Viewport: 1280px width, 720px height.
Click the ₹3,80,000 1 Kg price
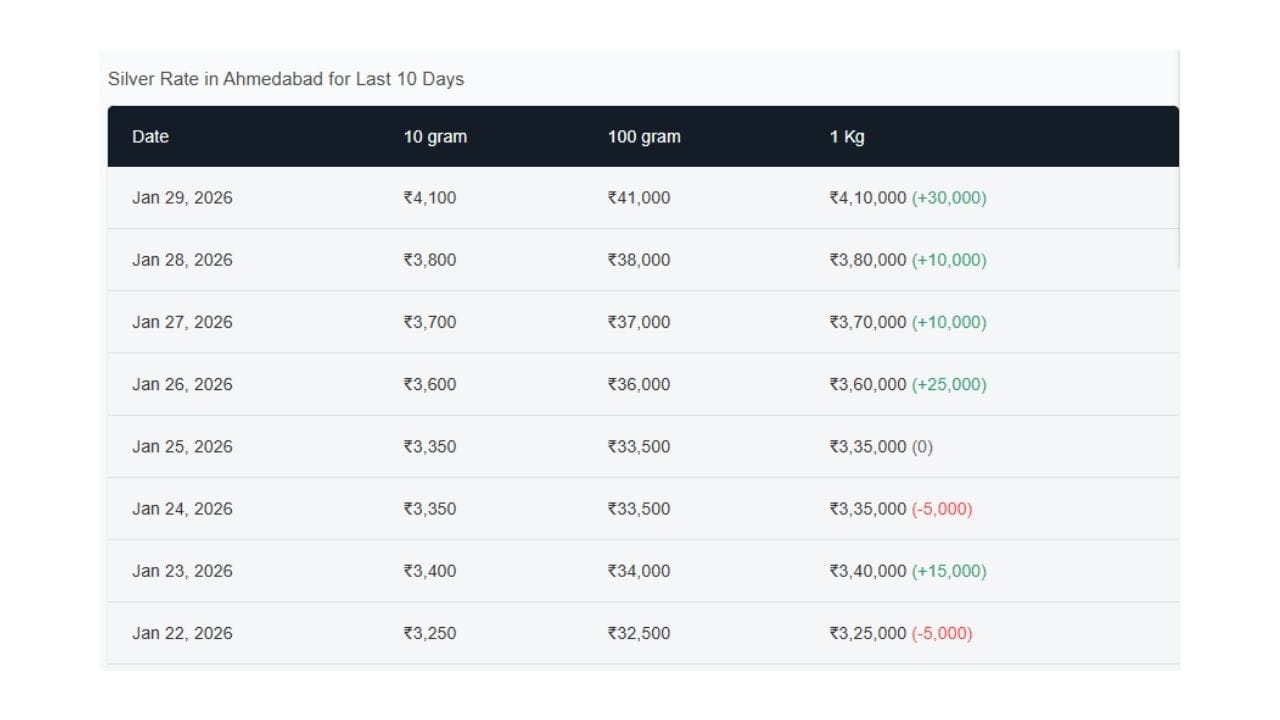pos(867,260)
